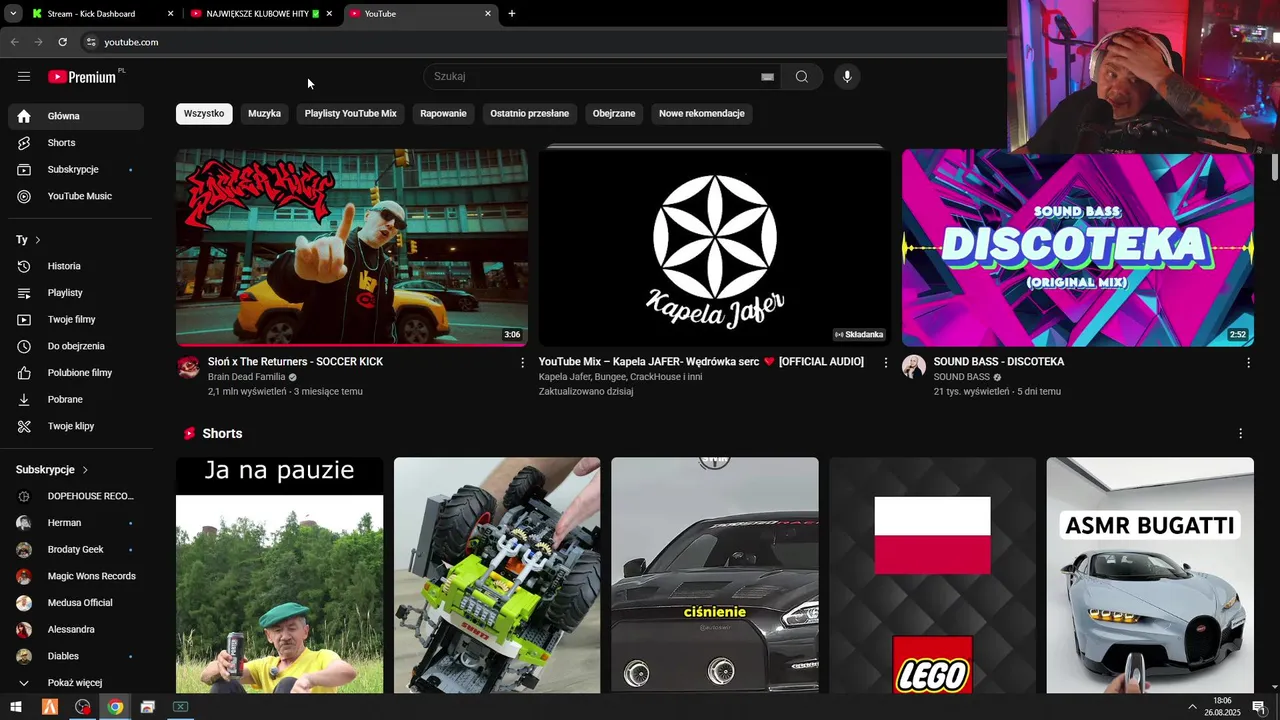Open Chrome from the taskbar
The width and height of the screenshot is (1280, 720).
point(115,707)
